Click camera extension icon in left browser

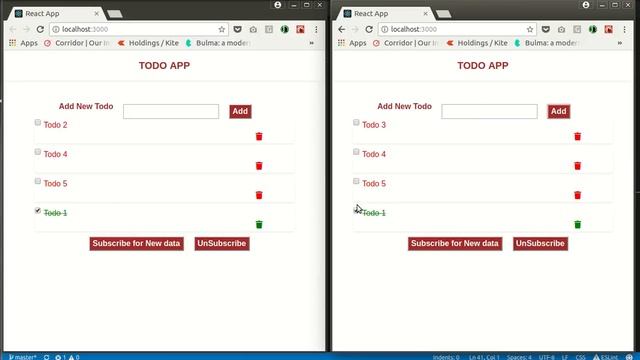click(253, 29)
